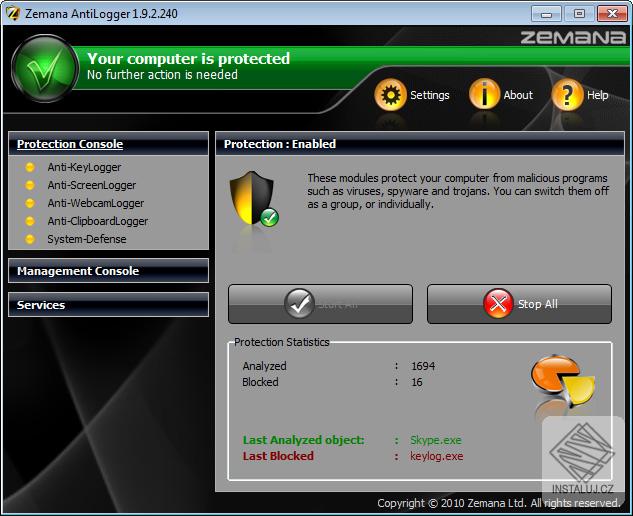Expand the Services section

click(109, 305)
